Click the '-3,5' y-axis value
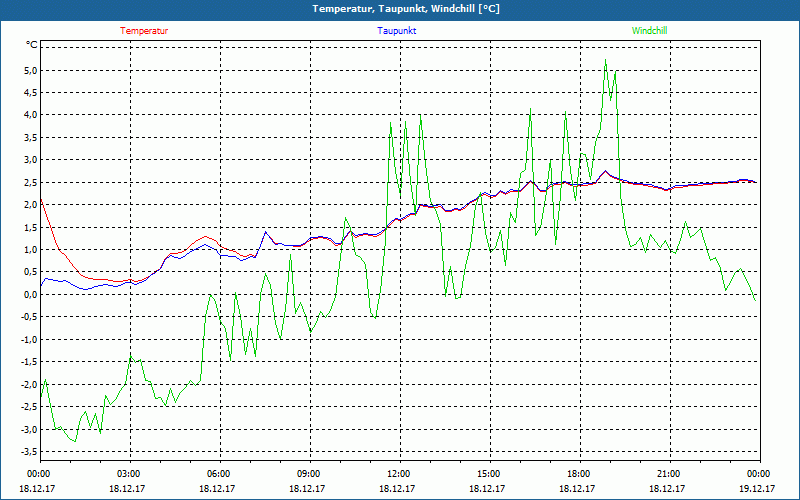The width and height of the screenshot is (800, 500). [x=30, y=452]
